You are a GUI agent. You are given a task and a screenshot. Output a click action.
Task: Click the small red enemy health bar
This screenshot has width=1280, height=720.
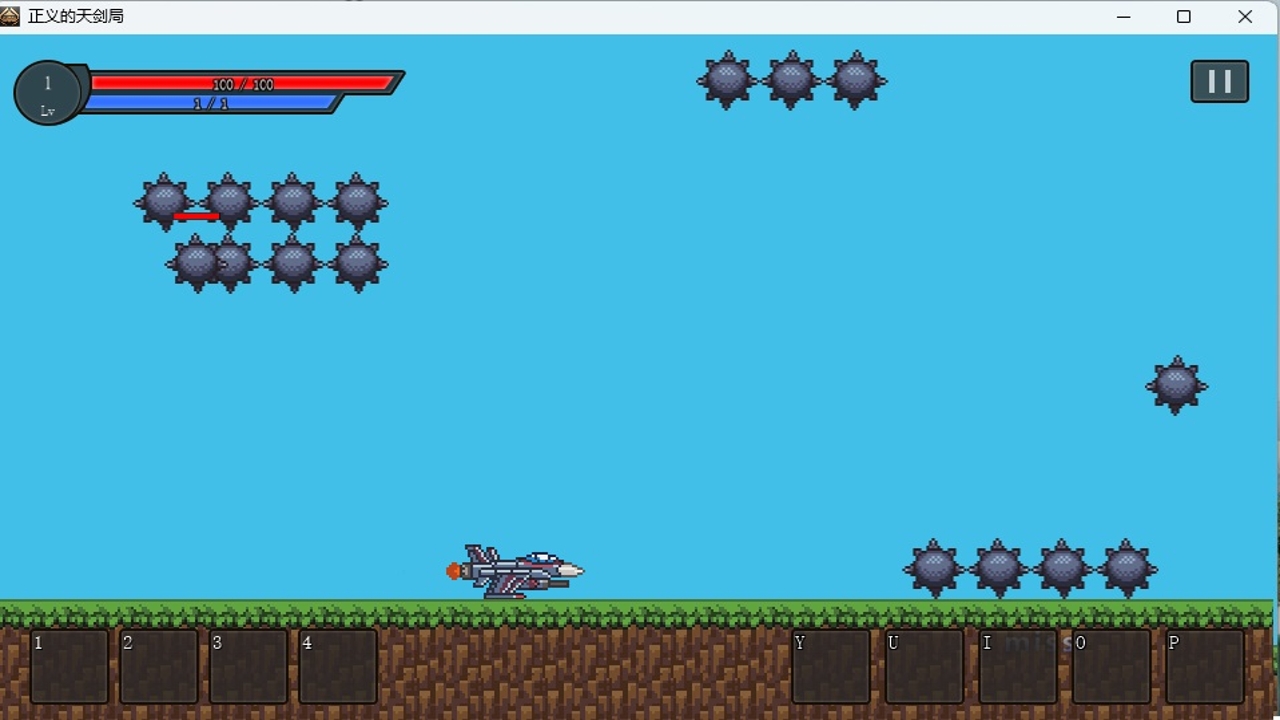coord(196,216)
